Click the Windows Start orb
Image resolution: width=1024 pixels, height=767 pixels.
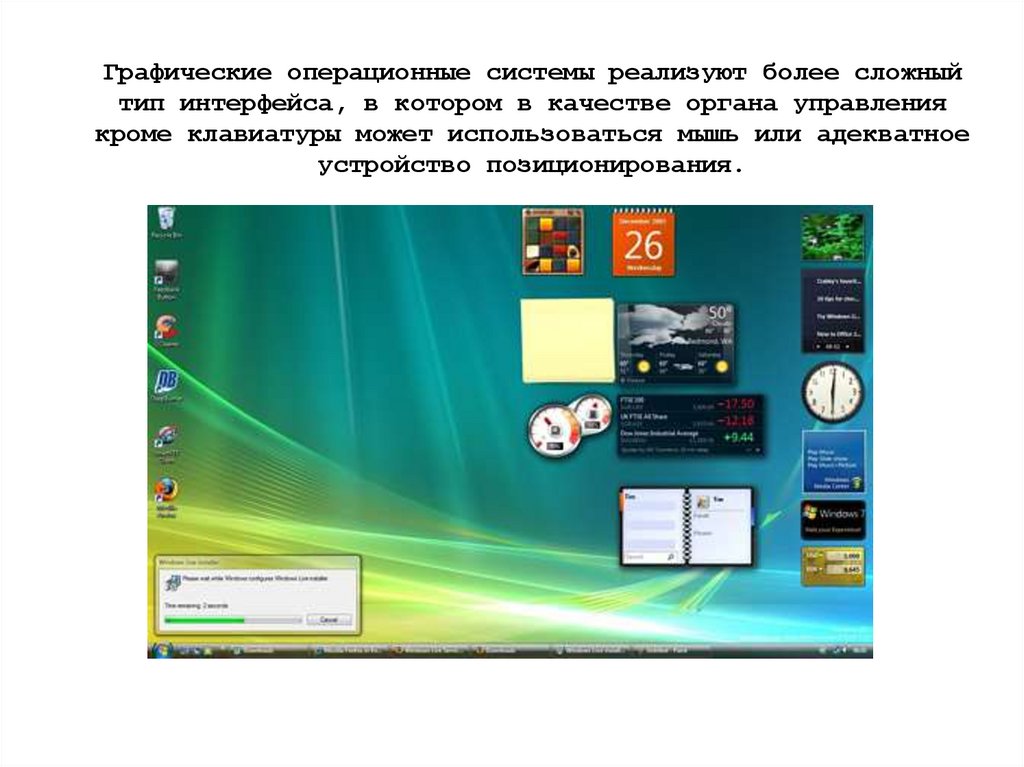point(162,650)
